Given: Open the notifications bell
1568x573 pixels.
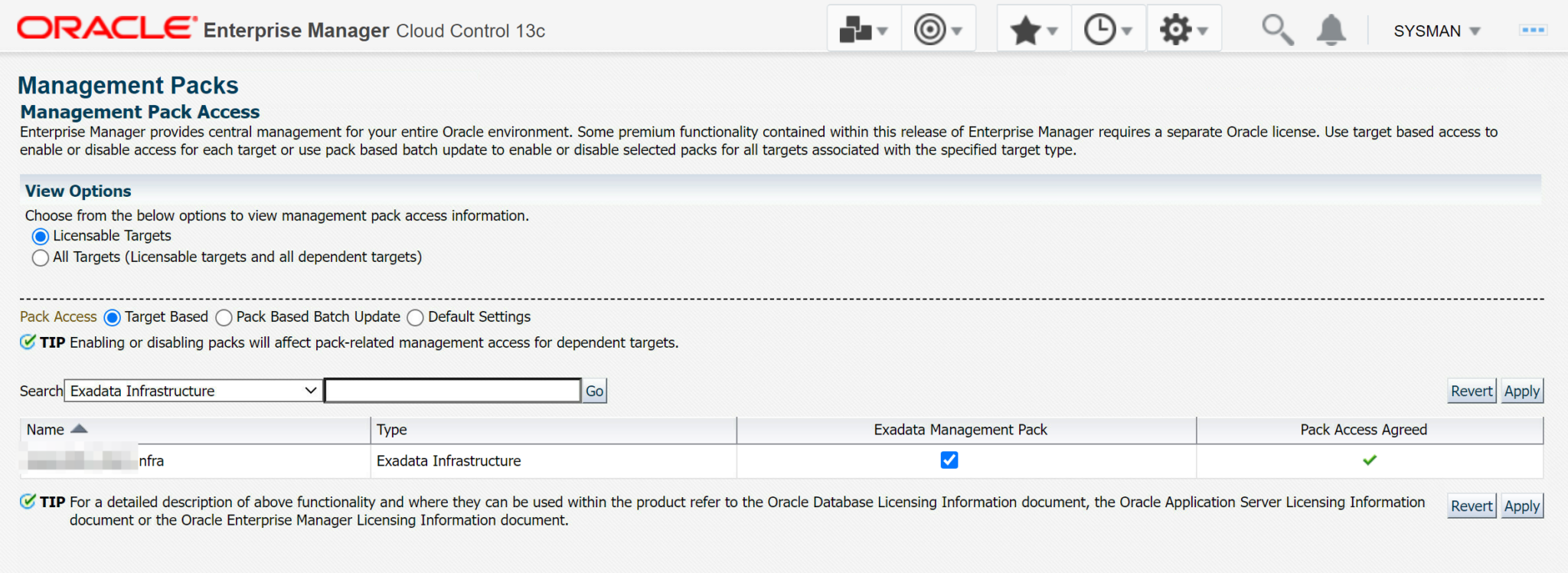Looking at the screenshot, I should (x=1331, y=30).
